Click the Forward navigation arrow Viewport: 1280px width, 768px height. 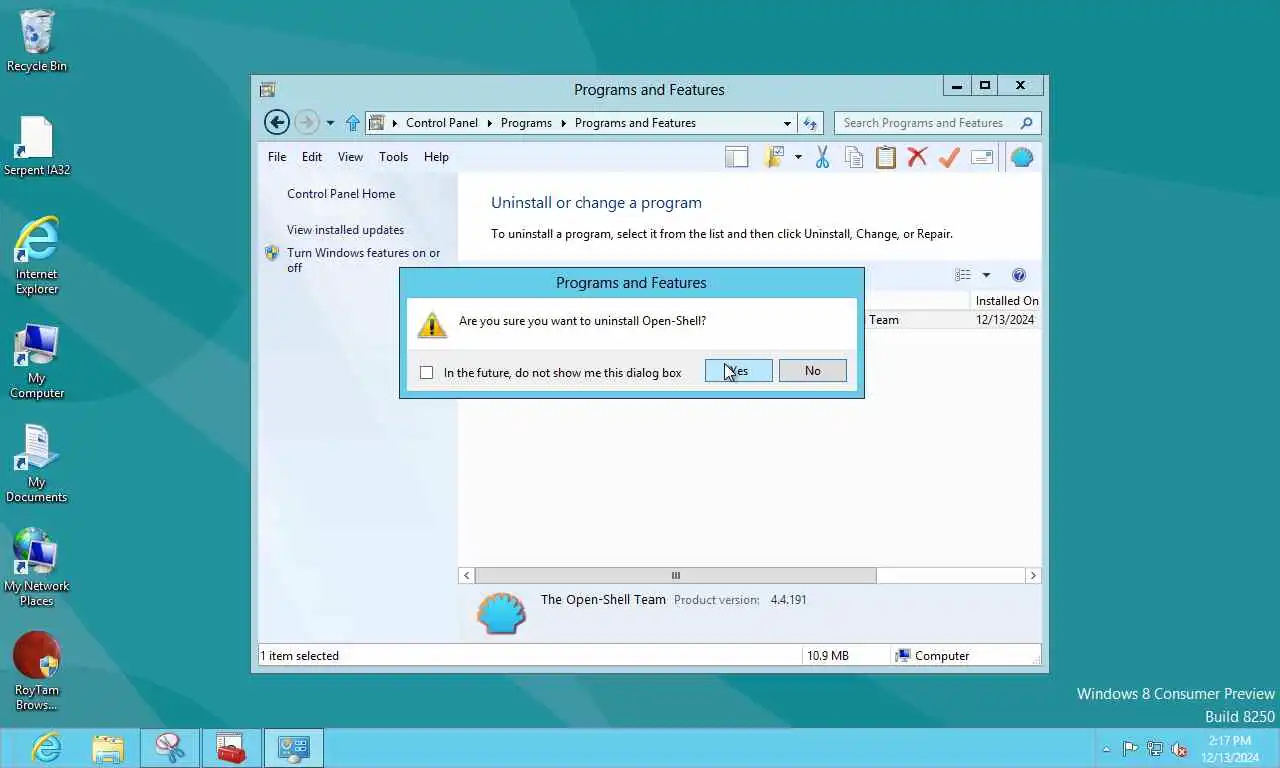point(306,123)
